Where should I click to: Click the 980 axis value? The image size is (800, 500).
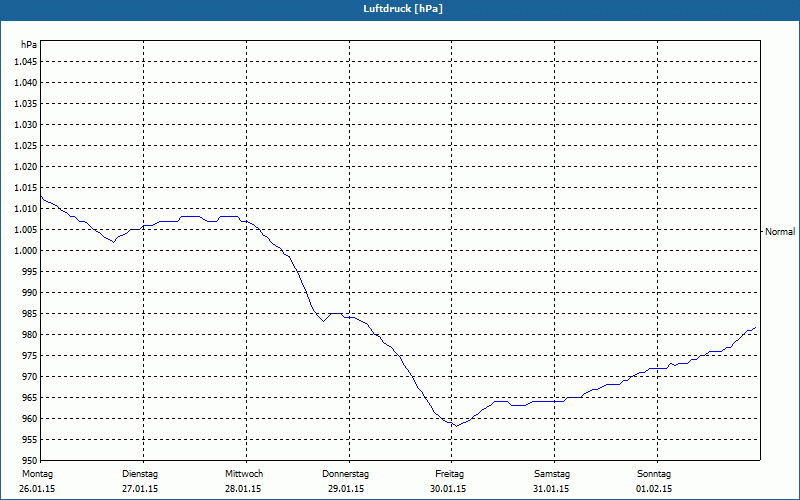[30, 335]
